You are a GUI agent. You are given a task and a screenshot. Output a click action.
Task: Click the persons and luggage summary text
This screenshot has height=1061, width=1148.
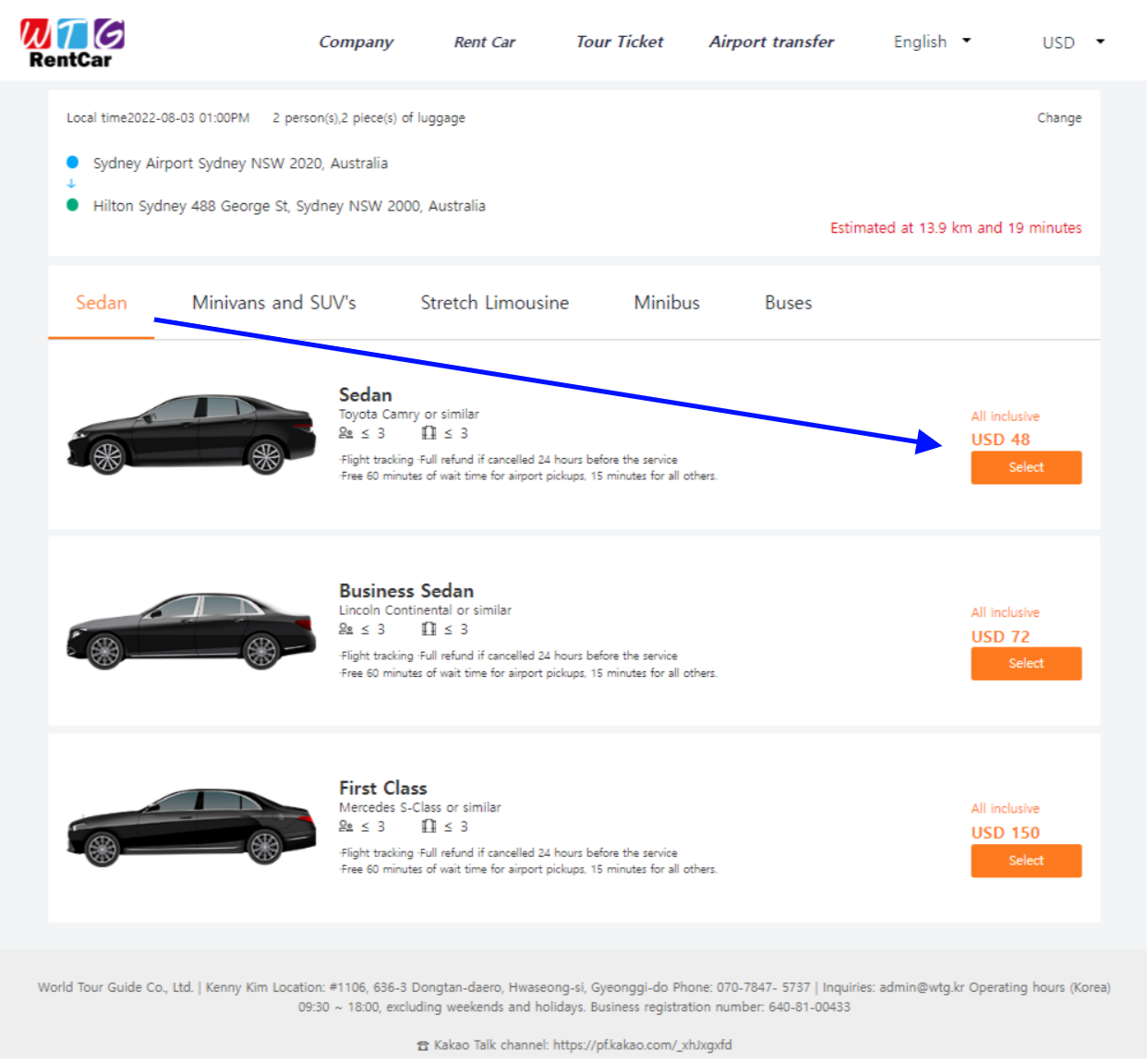pos(369,118)
